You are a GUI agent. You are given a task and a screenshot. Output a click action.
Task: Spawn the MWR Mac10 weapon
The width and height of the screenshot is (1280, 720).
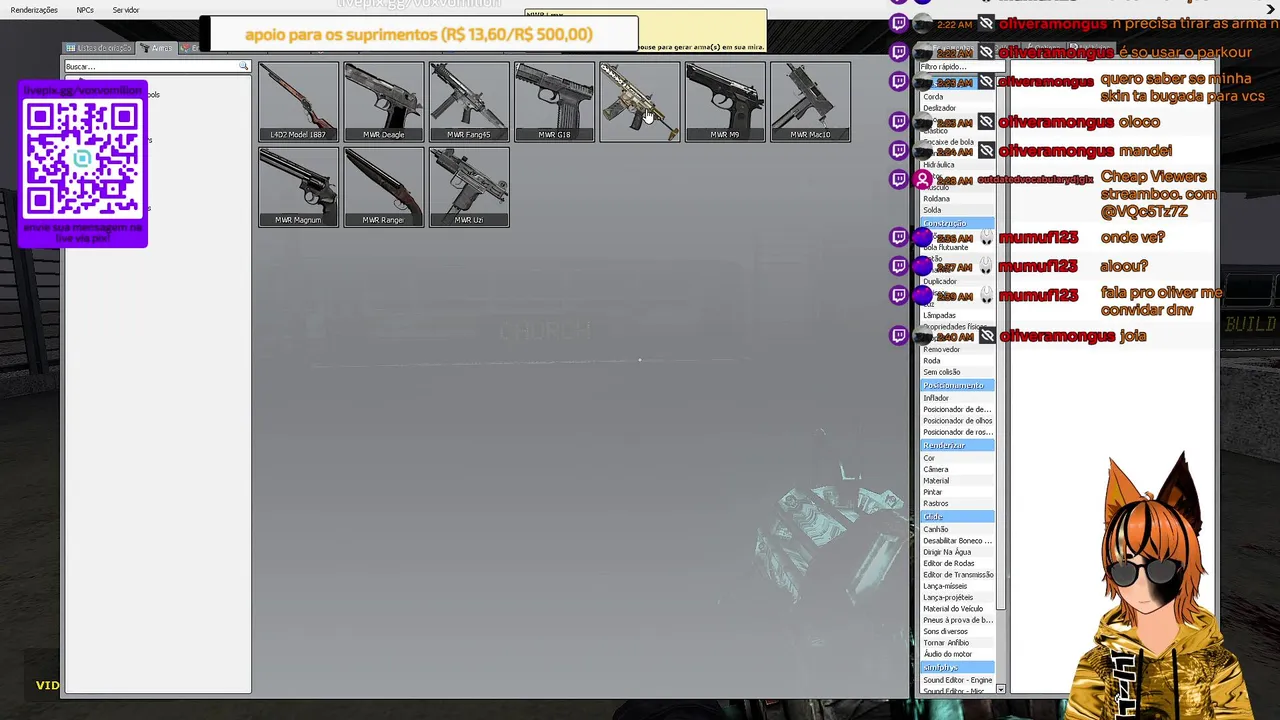pos(810,102)
